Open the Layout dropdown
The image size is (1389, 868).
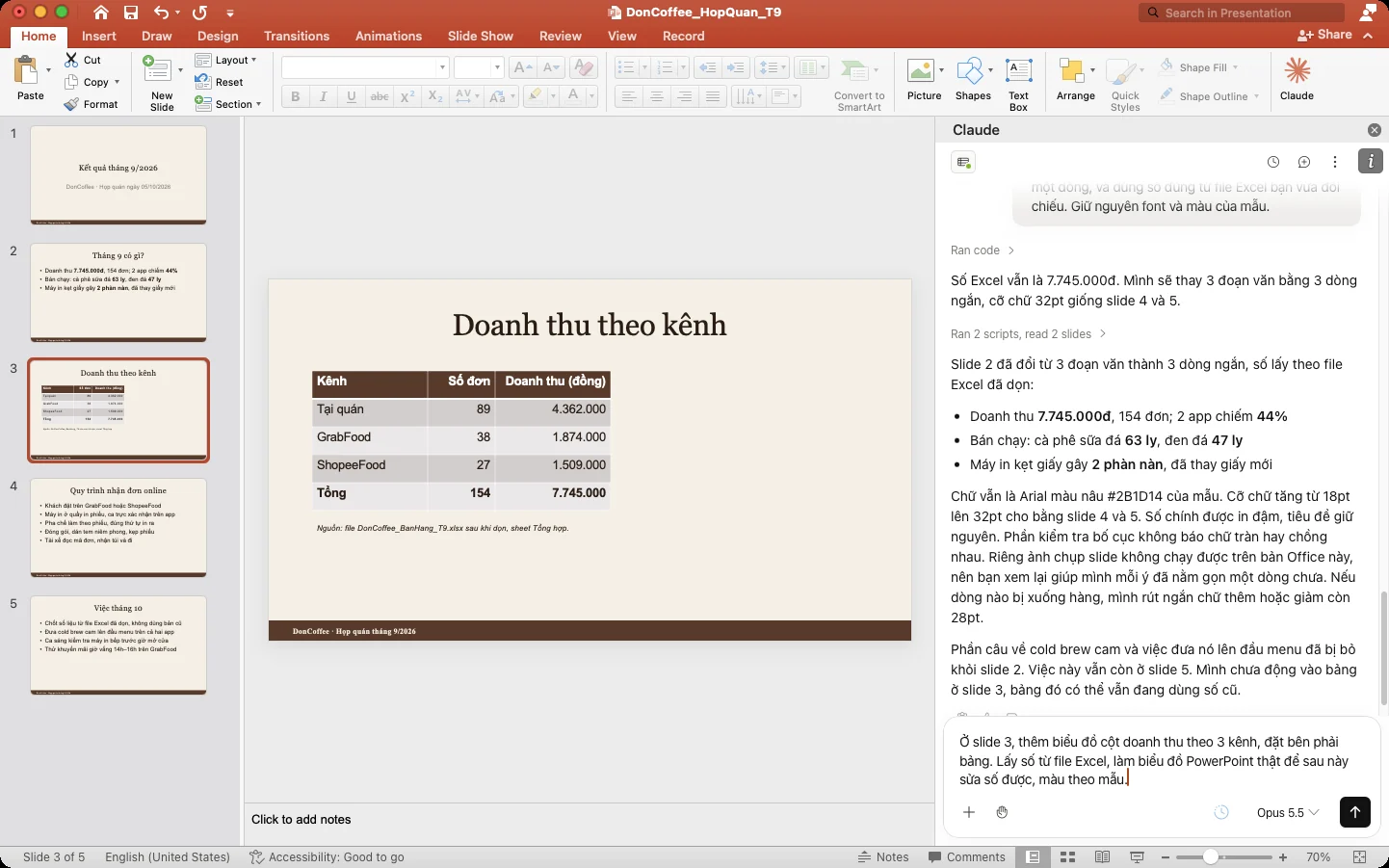pyautogui.click(x=226, y=60)
